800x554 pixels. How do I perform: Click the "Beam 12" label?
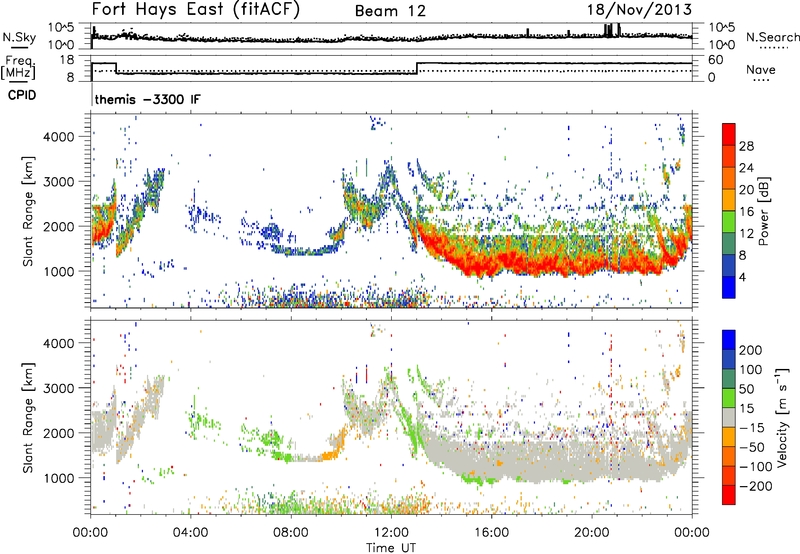tap(390, 11)
